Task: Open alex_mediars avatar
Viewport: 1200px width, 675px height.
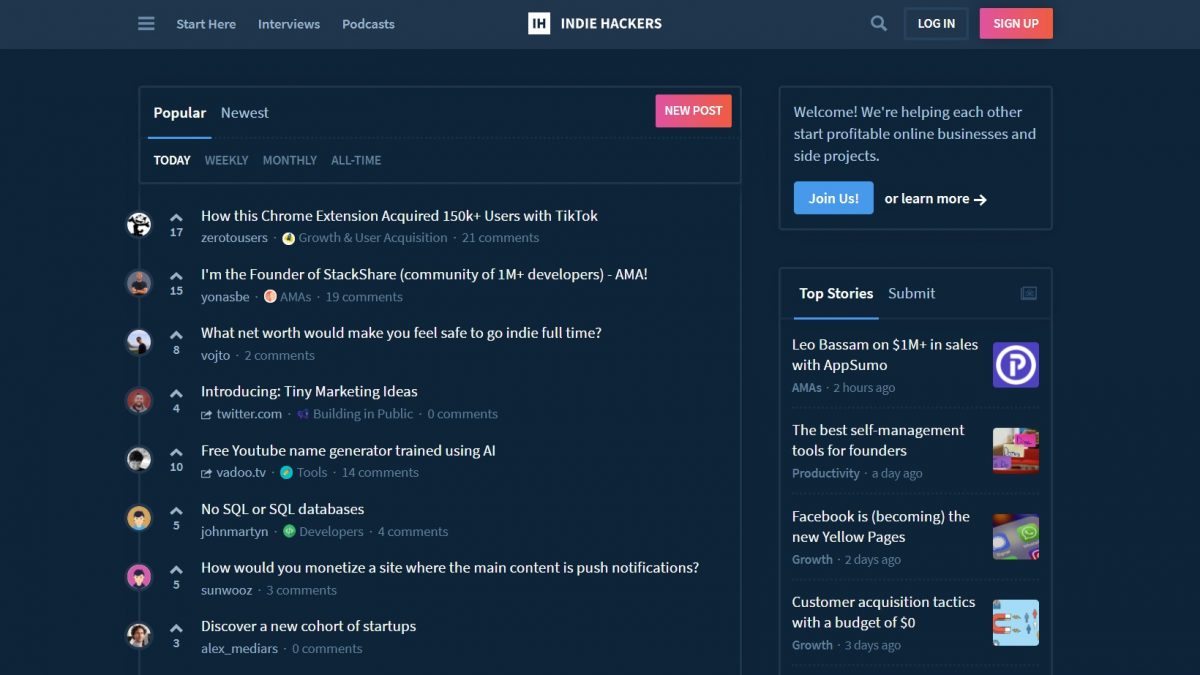Action: [x=139, y=635]
